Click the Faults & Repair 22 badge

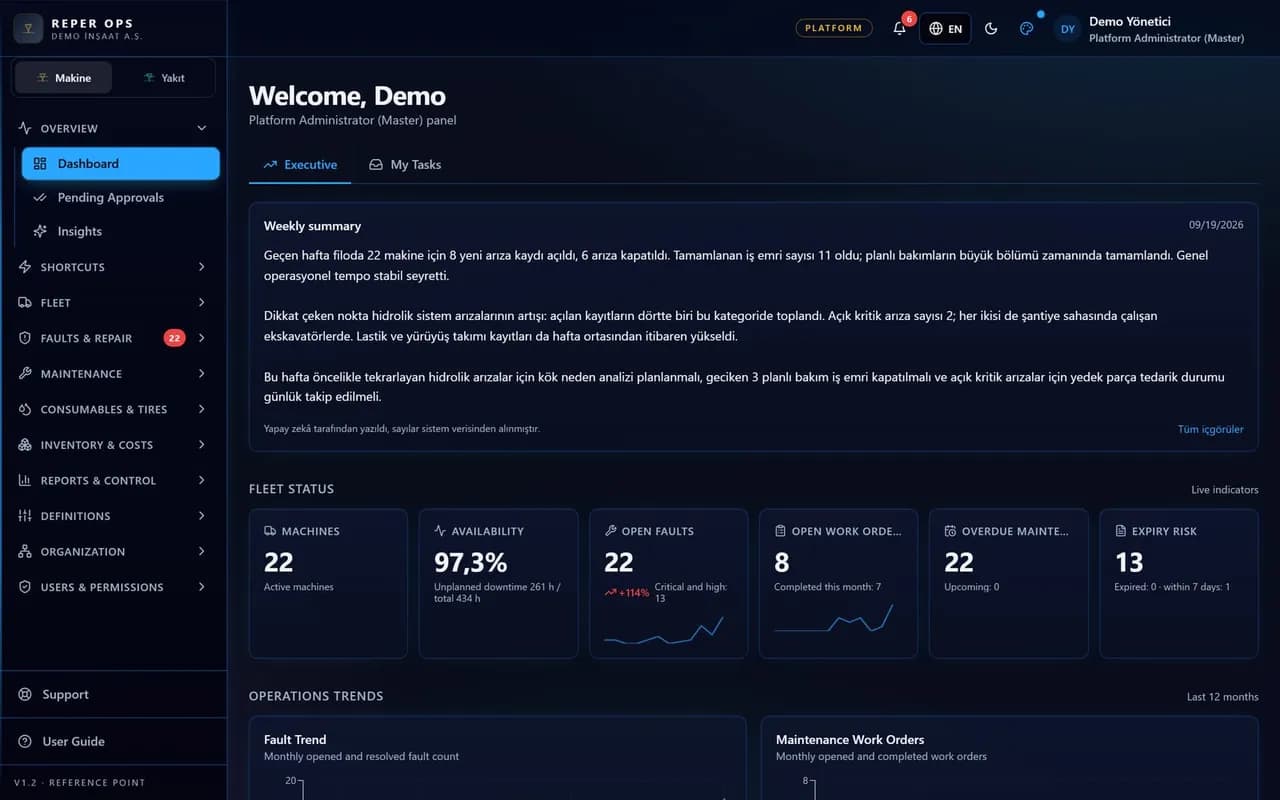[x=174, y=338]
